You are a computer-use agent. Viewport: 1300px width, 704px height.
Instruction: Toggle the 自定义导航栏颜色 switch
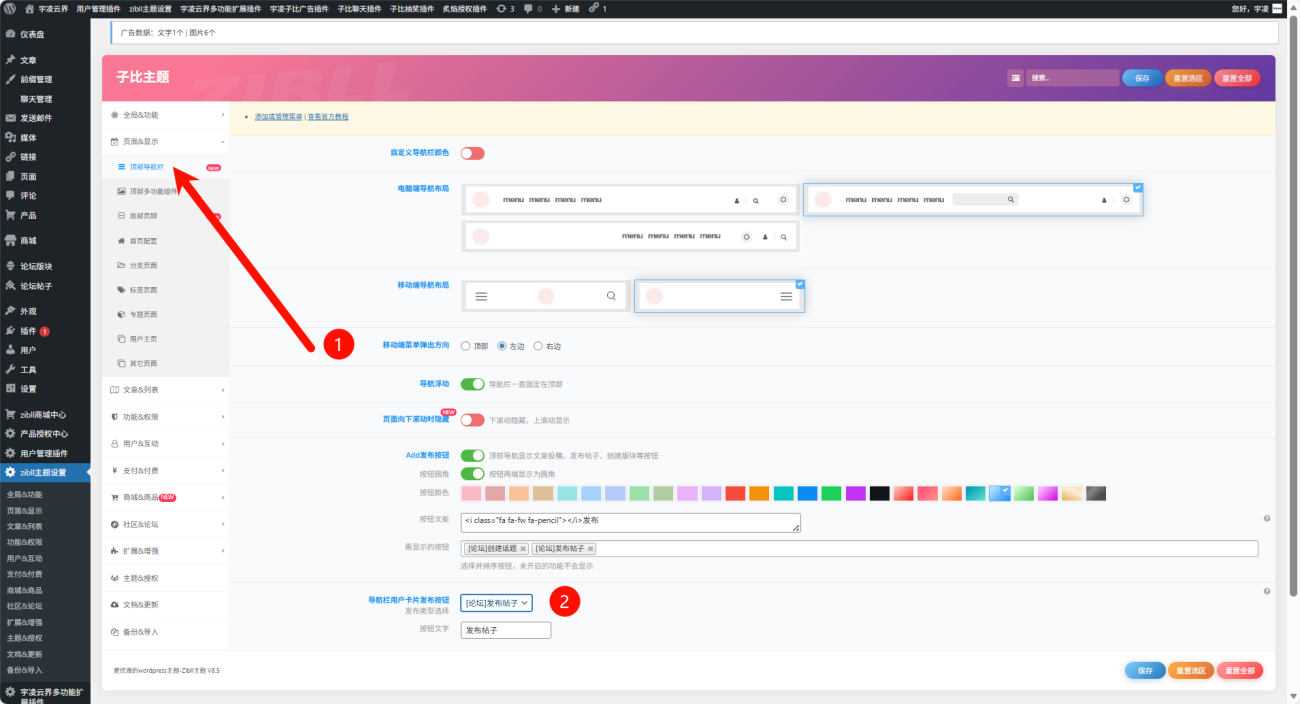coord(472,153)
